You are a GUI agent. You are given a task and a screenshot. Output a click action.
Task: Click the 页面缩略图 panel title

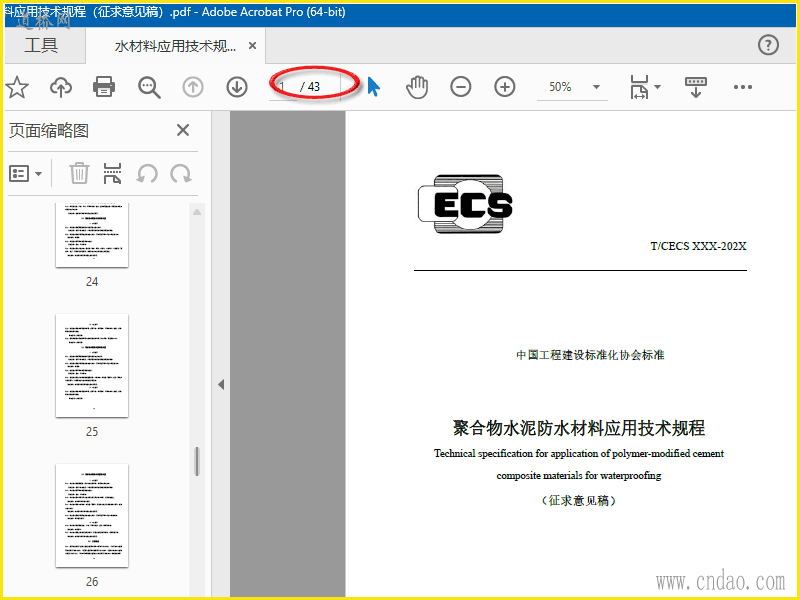coord(49,131)
